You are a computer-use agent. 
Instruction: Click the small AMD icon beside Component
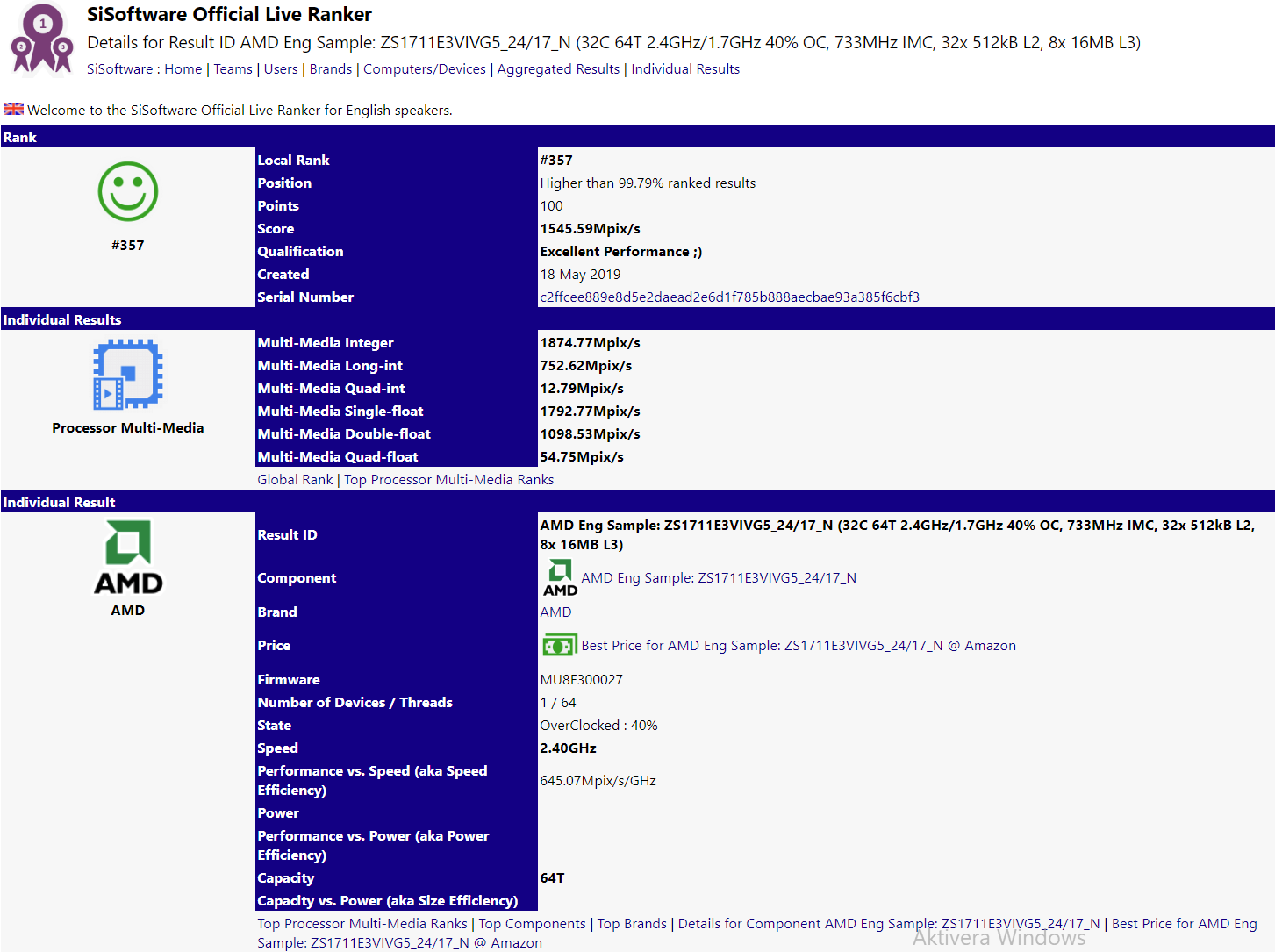560,578
